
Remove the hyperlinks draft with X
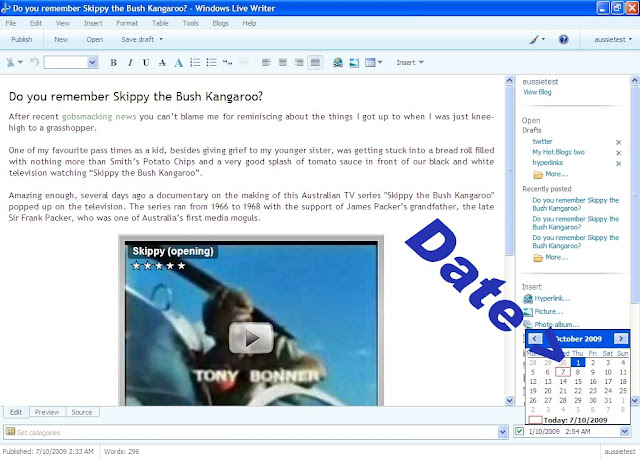point(618,164)
